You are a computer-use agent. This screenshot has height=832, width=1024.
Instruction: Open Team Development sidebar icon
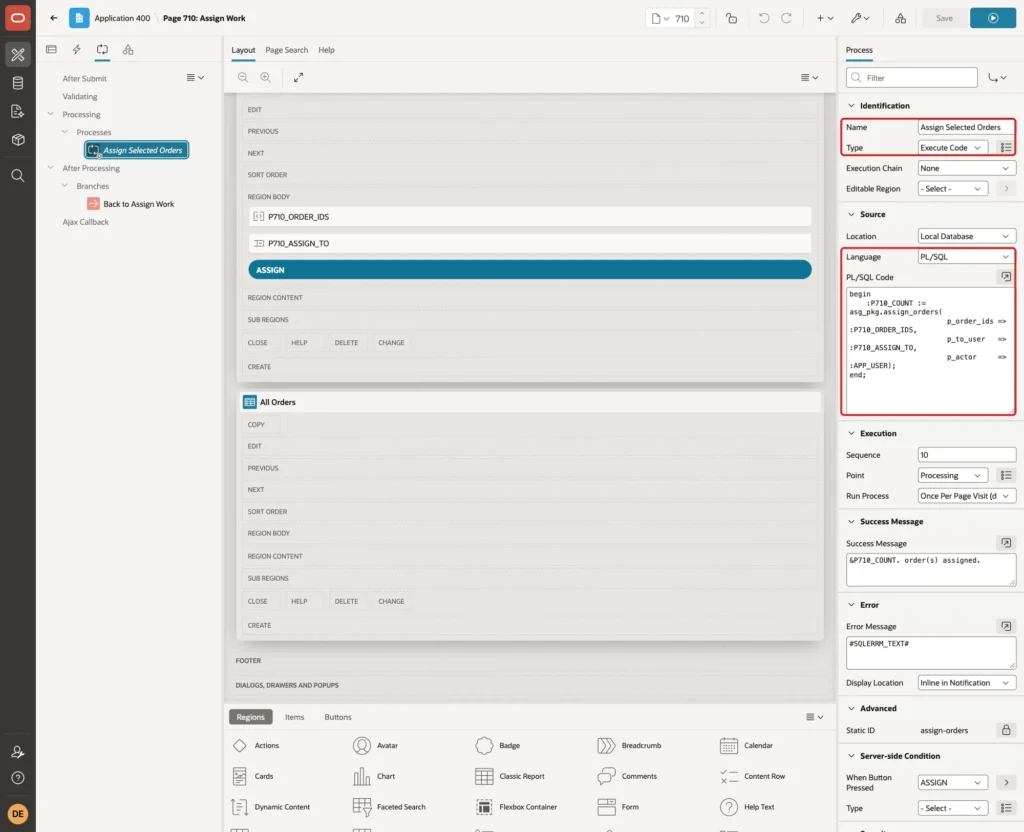[x=18, y=111]
